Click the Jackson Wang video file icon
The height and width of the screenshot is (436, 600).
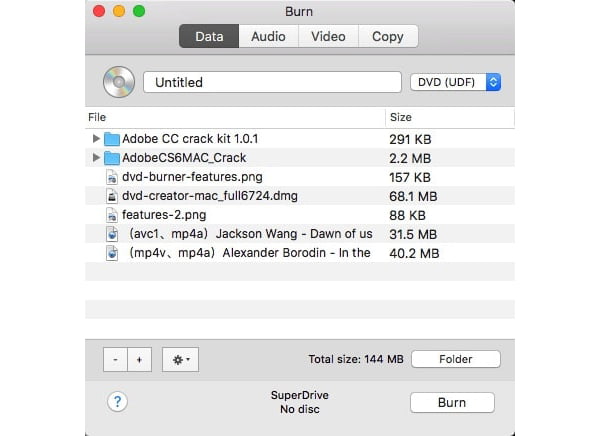click(x=112, y=234)
